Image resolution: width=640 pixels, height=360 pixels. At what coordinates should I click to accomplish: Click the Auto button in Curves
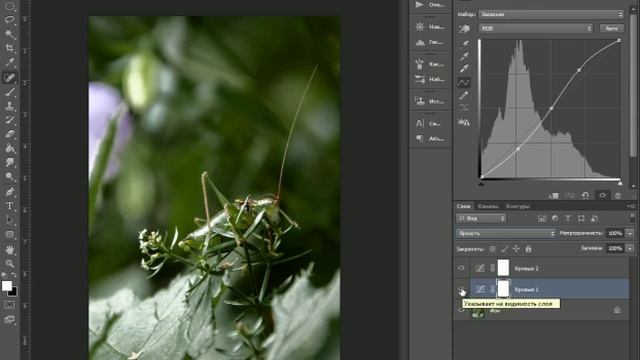pyautogui.click(x=611, y=28)
